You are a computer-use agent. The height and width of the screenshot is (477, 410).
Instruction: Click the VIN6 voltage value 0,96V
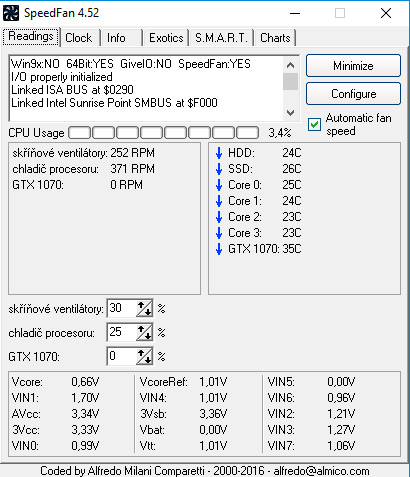click(341, 398)
